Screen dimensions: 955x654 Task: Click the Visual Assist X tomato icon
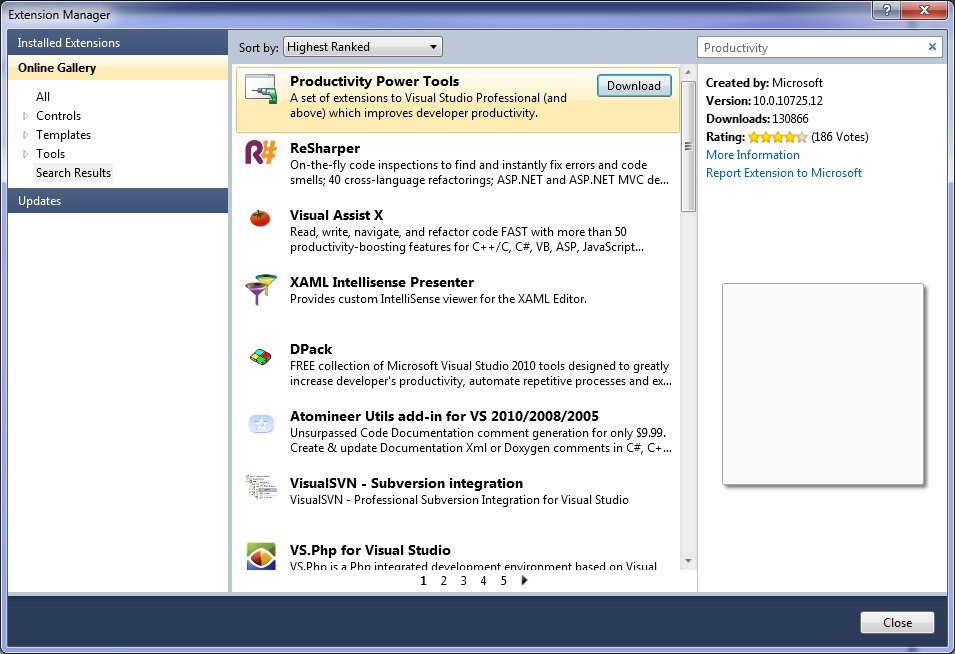pos(260,217)
